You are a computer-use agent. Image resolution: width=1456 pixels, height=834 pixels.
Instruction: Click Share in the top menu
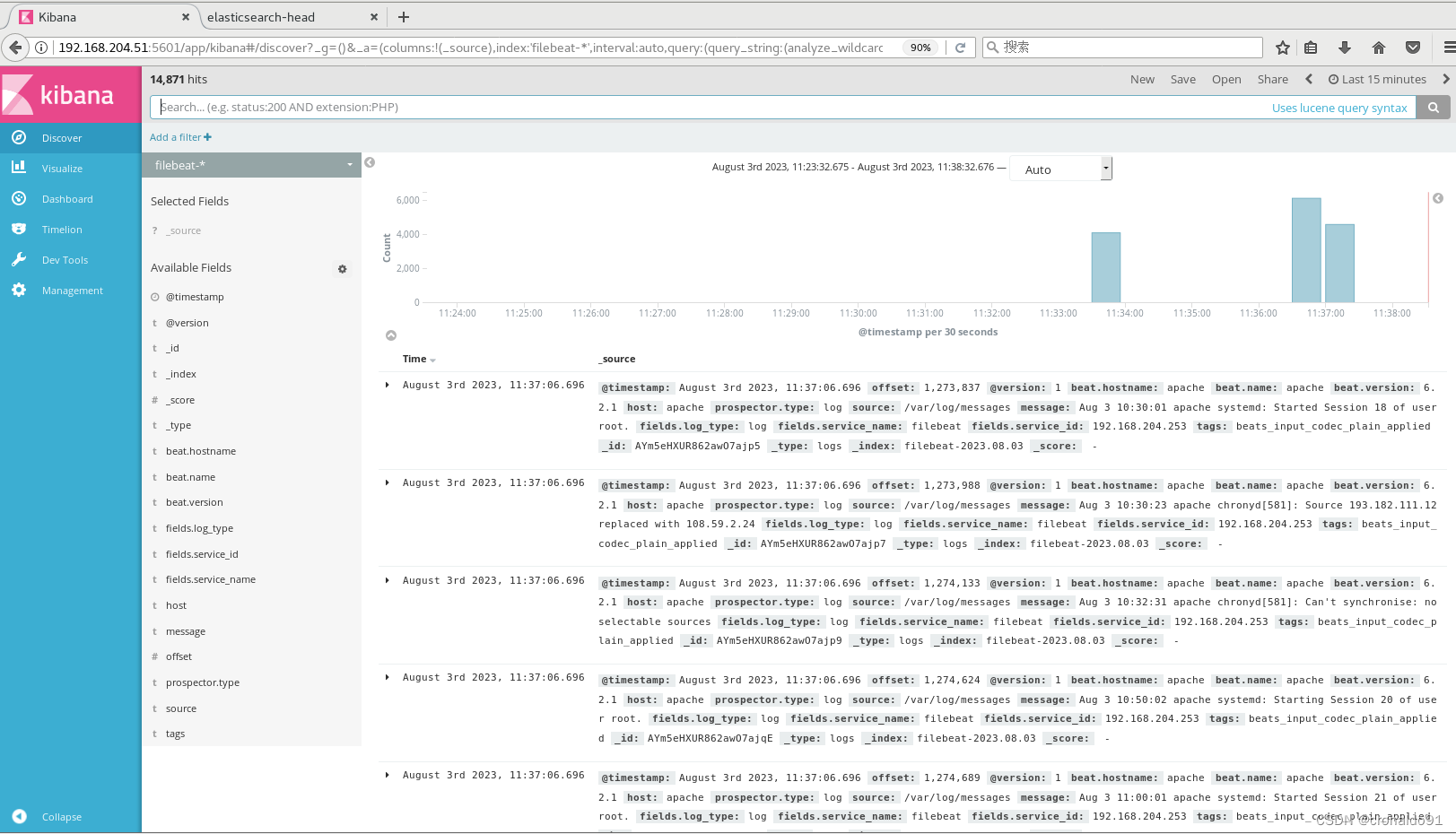tap(1272, 79)
